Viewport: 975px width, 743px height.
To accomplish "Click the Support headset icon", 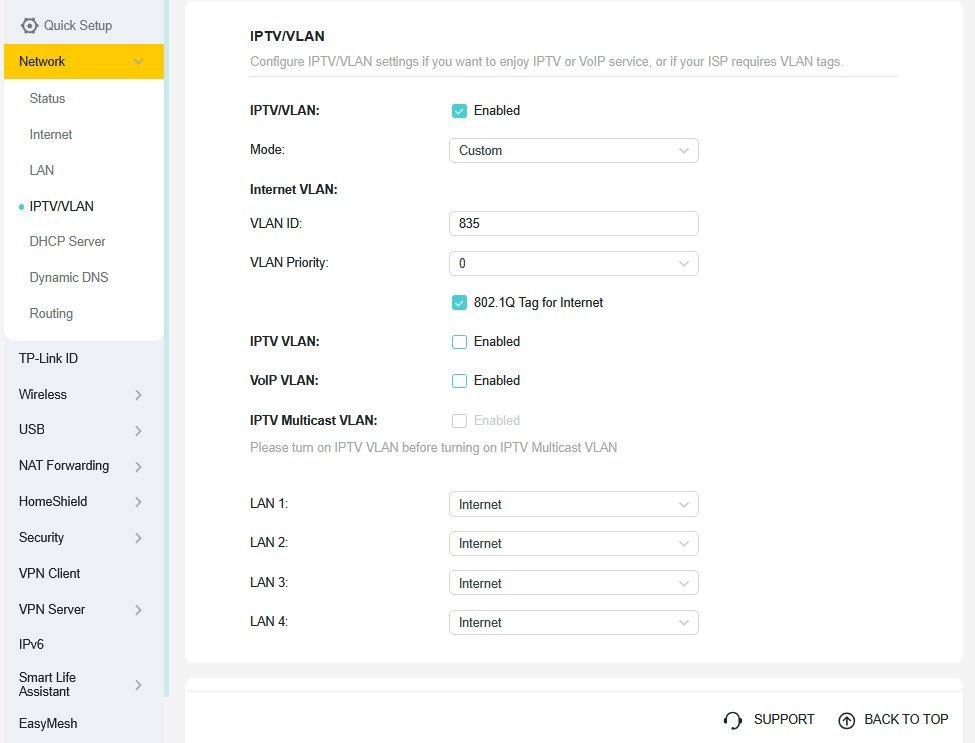I will point(733,720).
